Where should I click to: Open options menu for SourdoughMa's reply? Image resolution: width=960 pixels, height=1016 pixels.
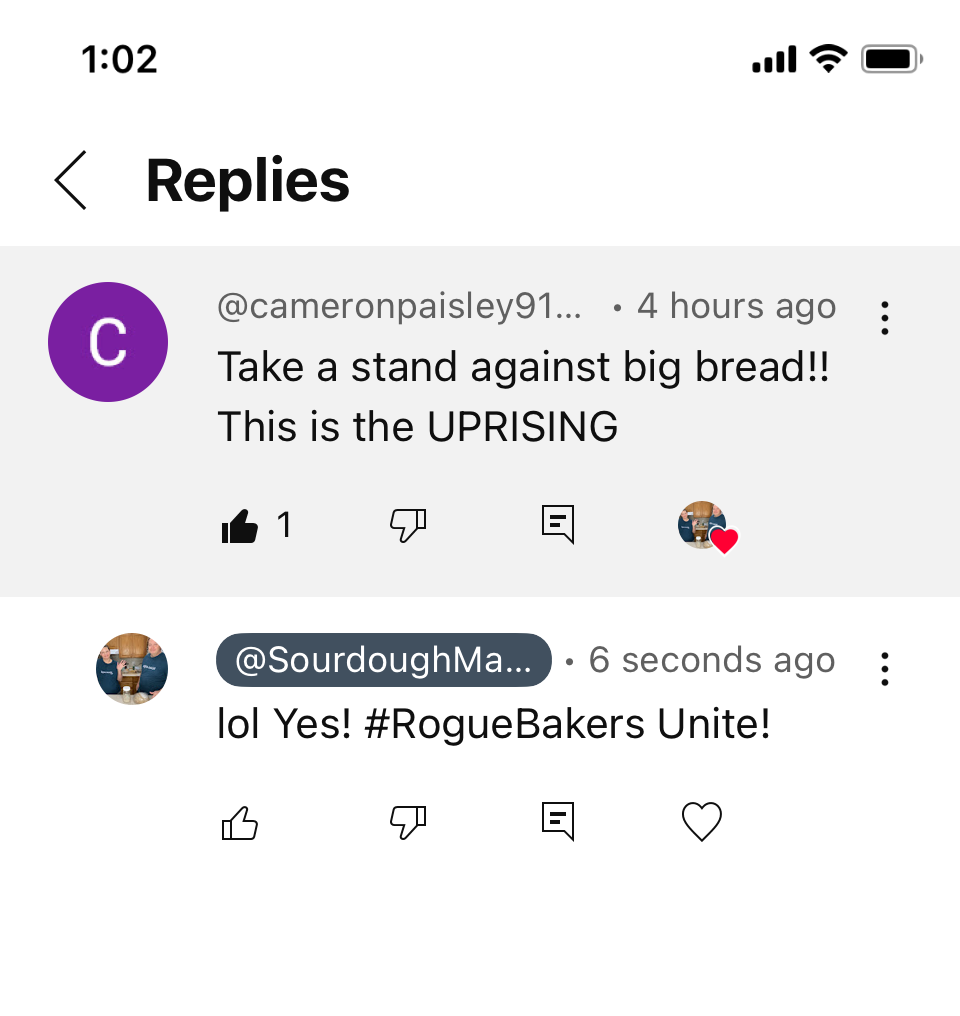[x=885, y=669]
